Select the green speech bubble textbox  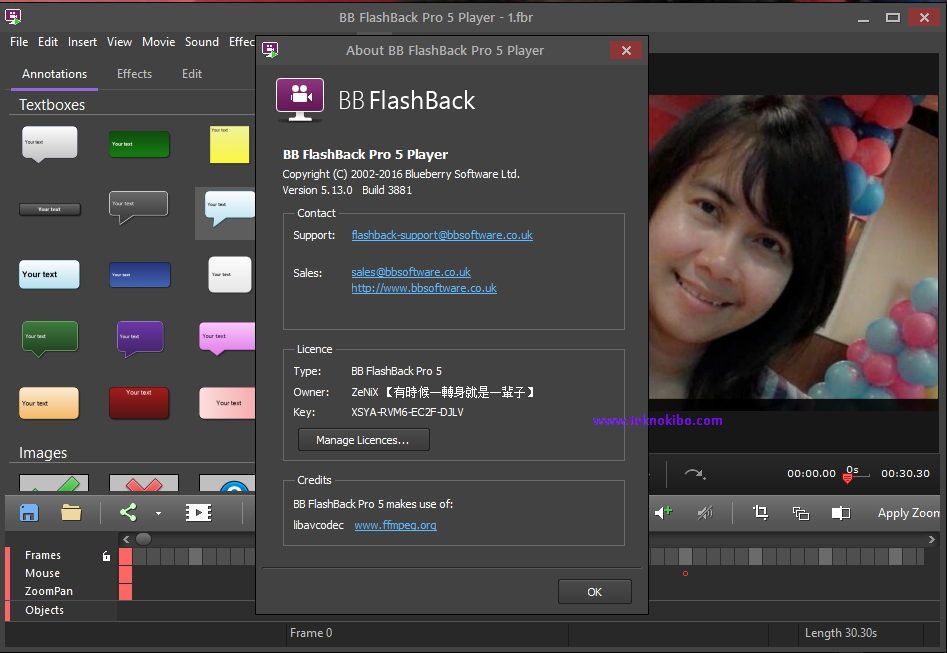pos(50,338)
